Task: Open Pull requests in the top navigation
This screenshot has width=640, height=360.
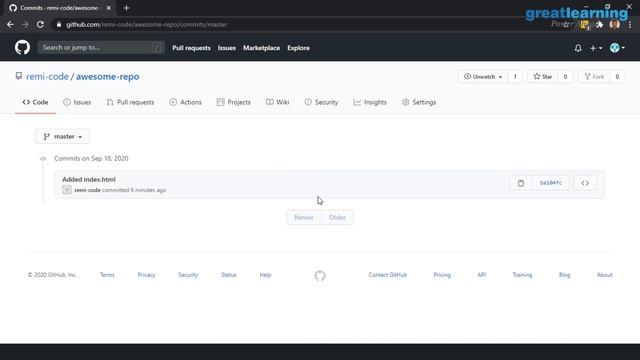Action: point(191,48)
